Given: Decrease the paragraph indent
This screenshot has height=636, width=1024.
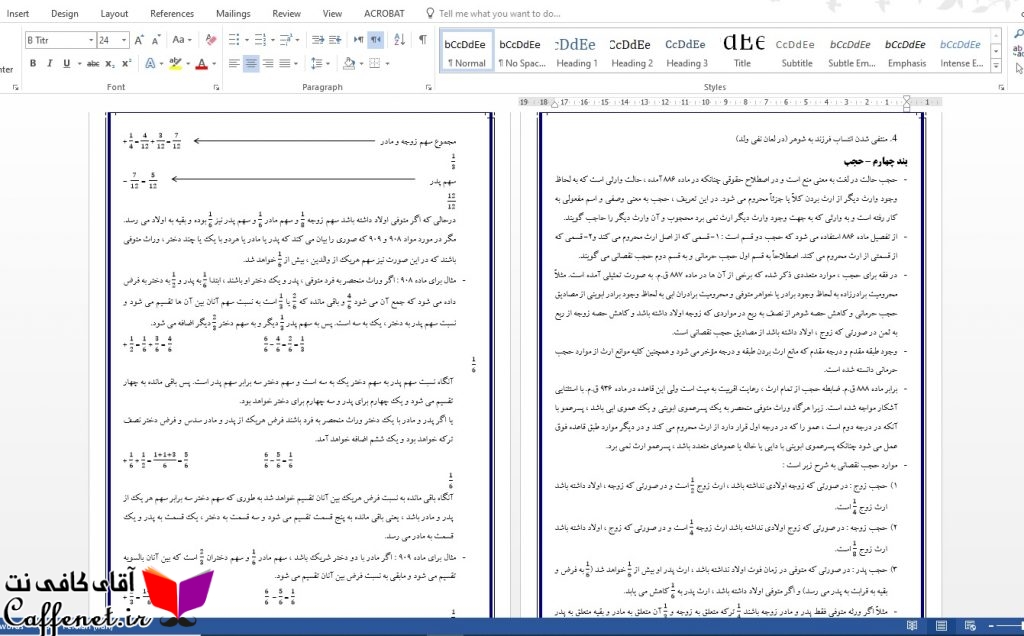Looking at the screenshot, I should 318,40.
